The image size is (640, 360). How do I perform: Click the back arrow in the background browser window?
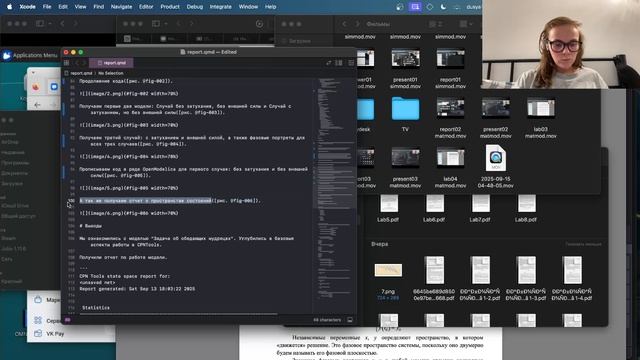tap(37, 105)
